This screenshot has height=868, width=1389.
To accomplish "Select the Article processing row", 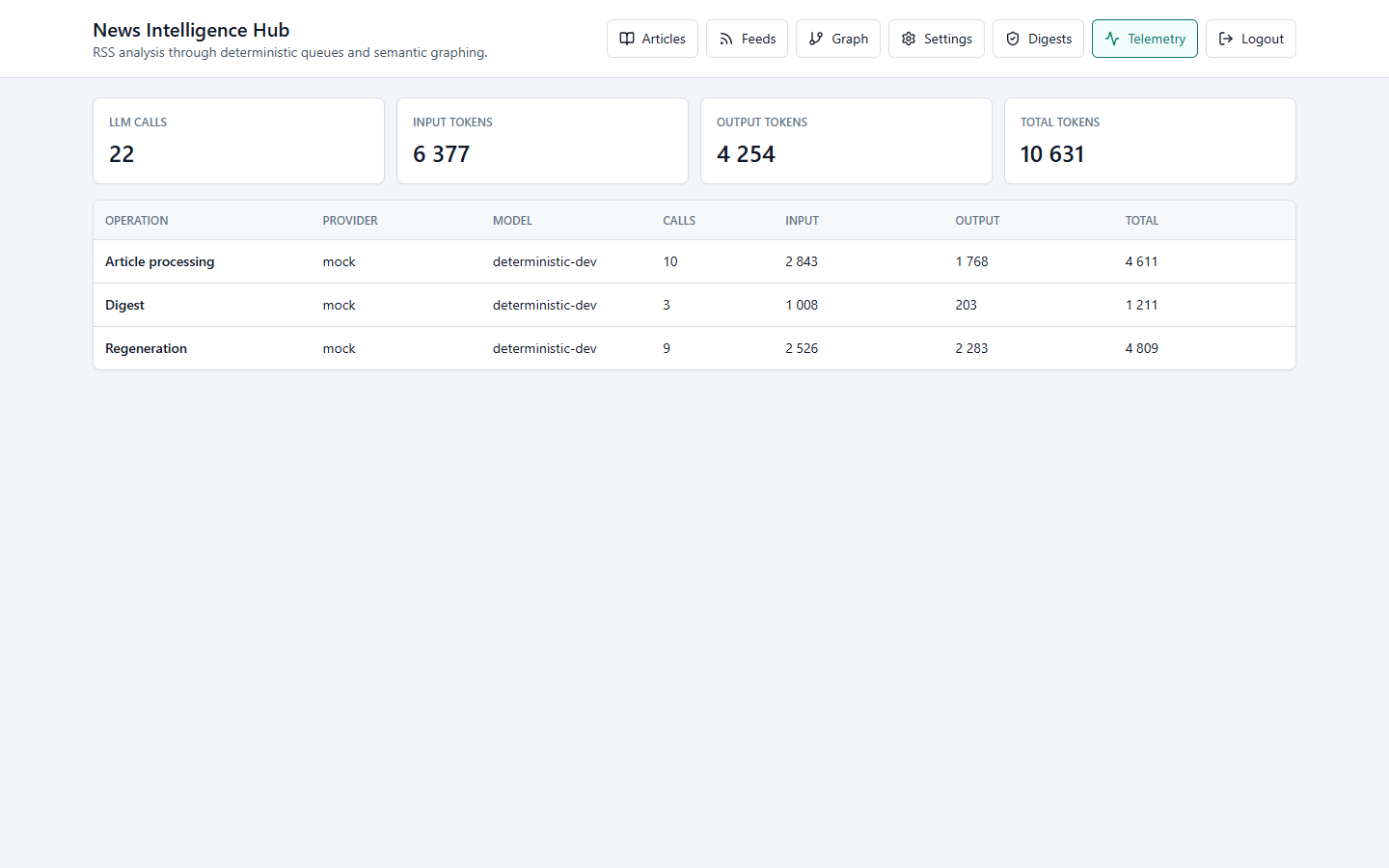I will [694, 261].
